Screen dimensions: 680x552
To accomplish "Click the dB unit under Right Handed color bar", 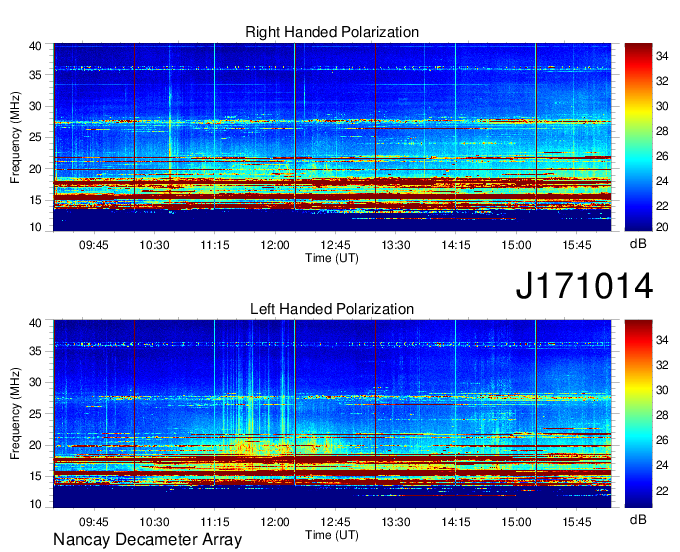I will coord(638,244).
